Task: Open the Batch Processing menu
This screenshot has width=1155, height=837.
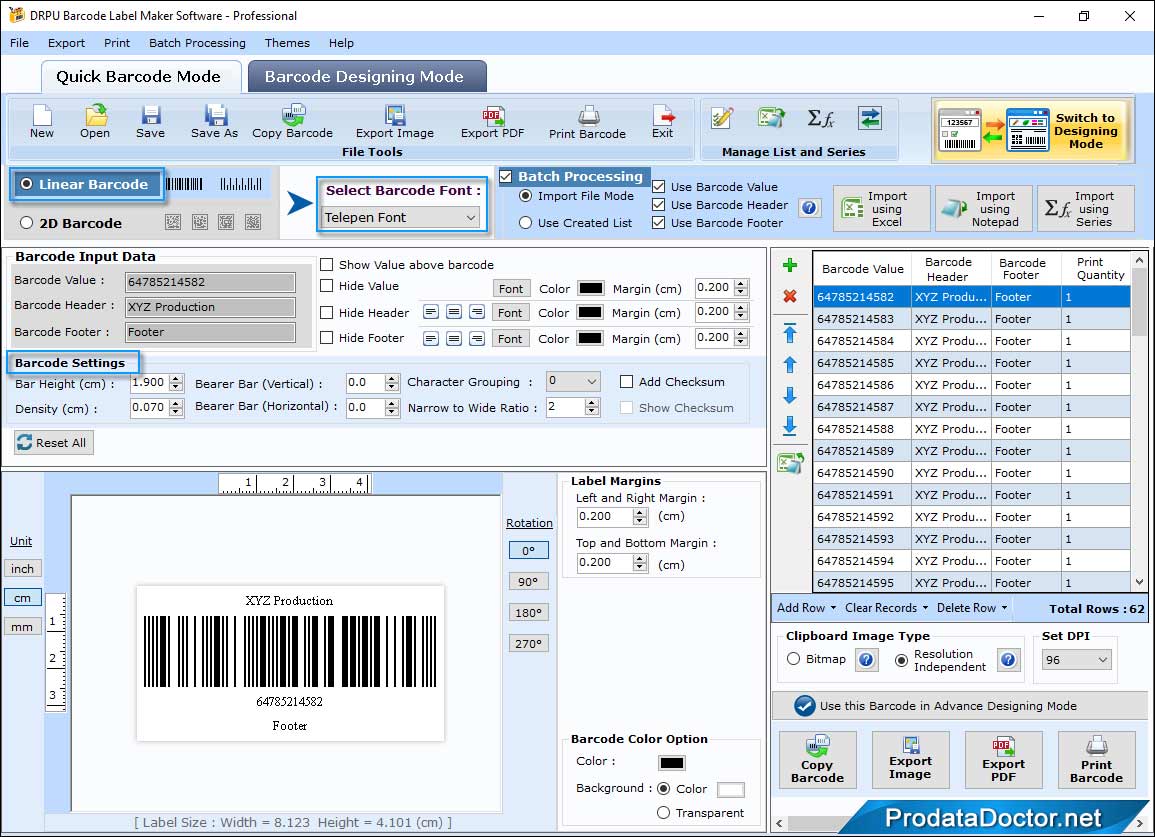Action: coord(197,43)
